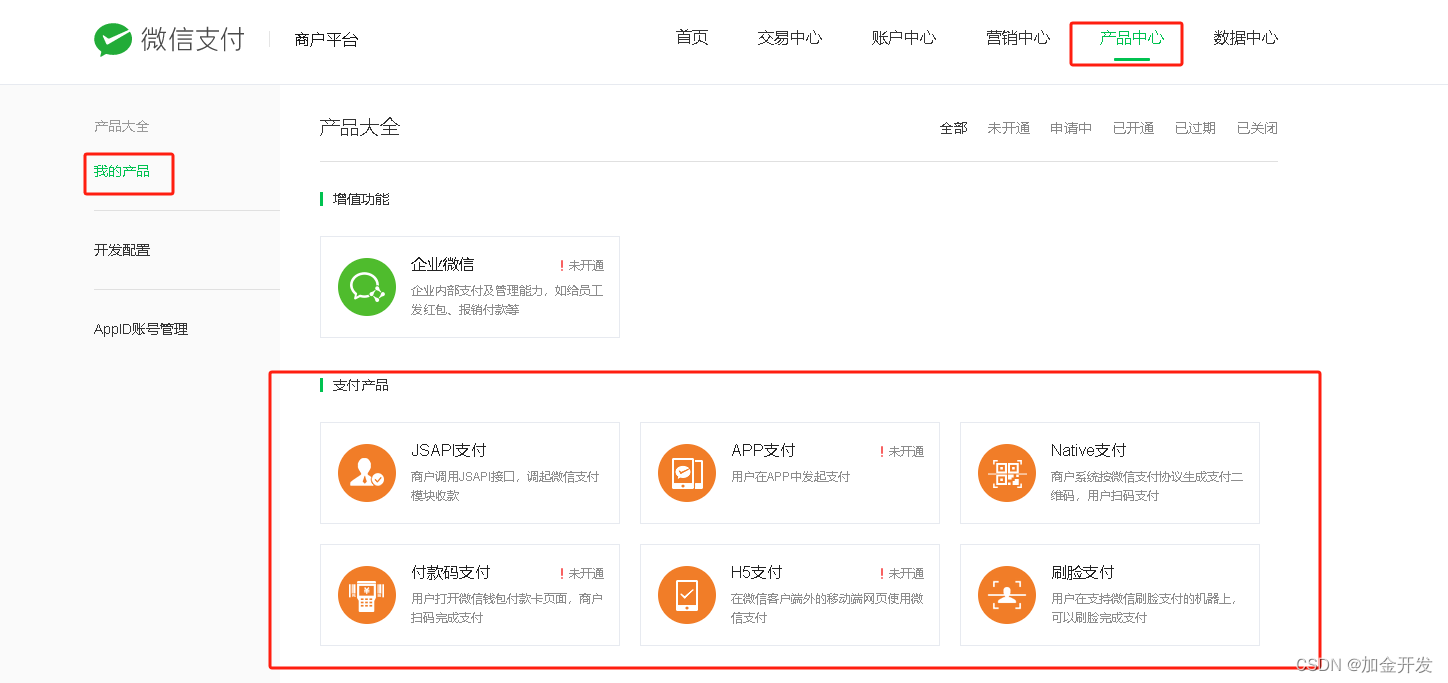Click the JSAPI支付 orange user icon
This screenshot has height=683, width=1448.
[x=367, y=473]
